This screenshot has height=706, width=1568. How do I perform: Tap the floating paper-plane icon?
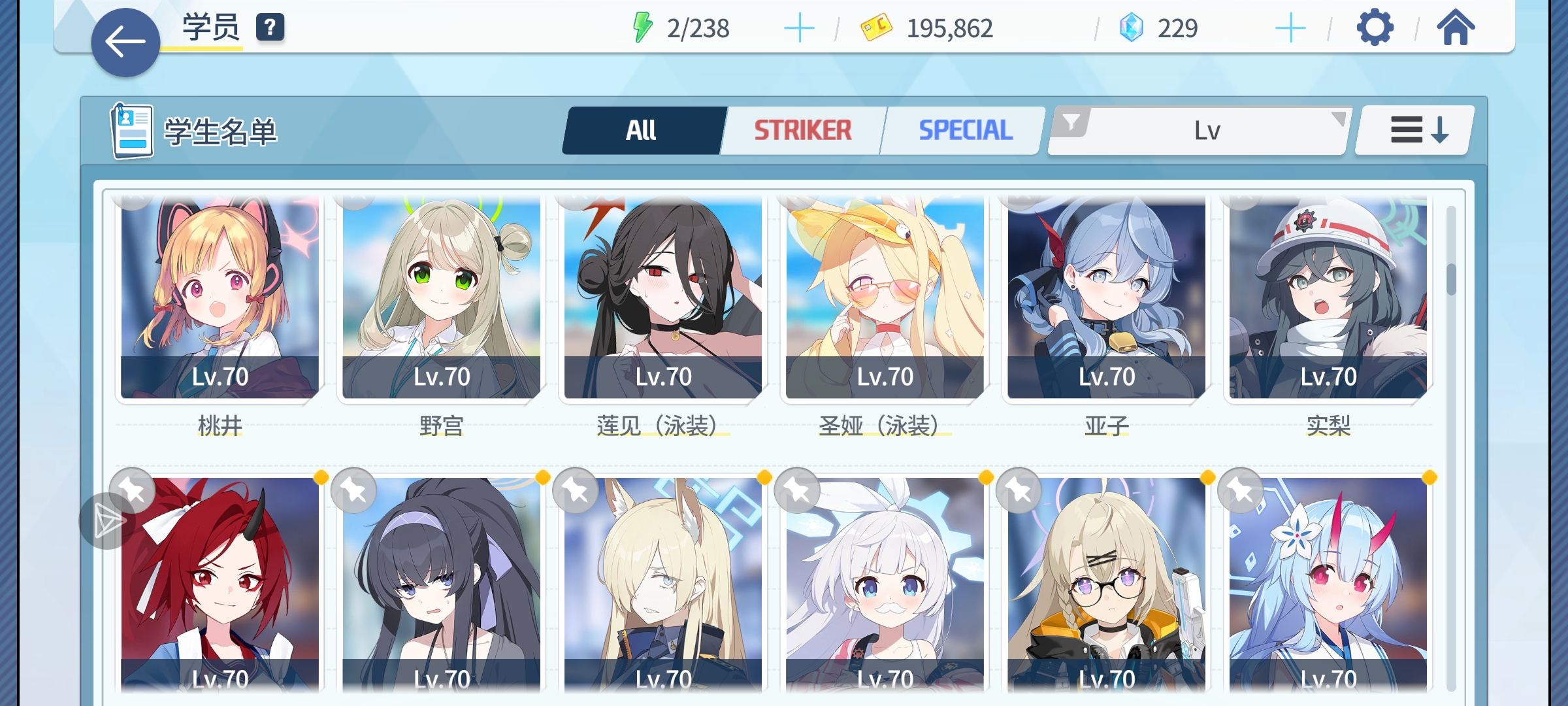[x=108, y=521]
